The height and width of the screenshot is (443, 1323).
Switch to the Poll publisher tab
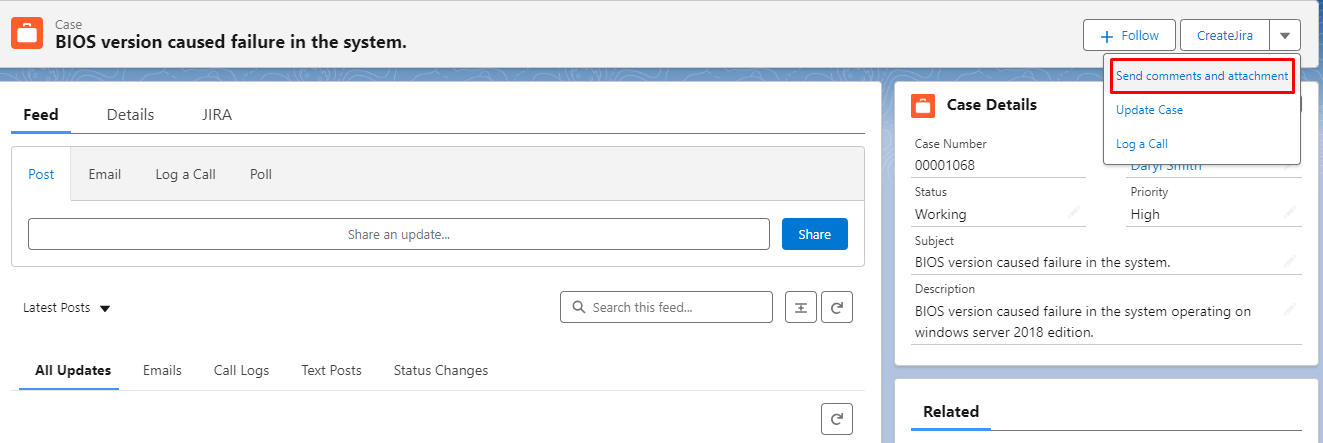click(261, 174)
